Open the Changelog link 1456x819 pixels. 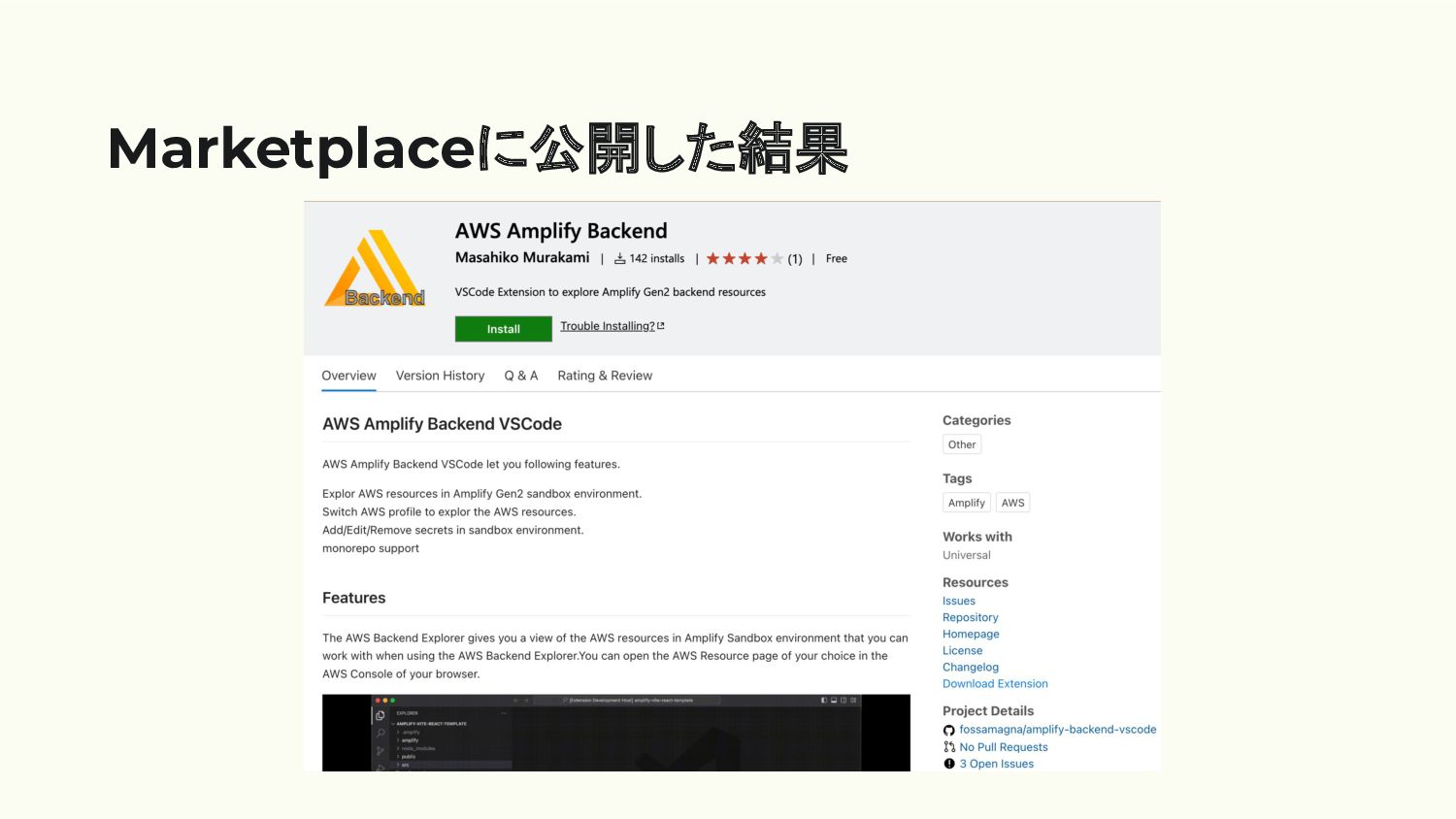click(971, 667)
